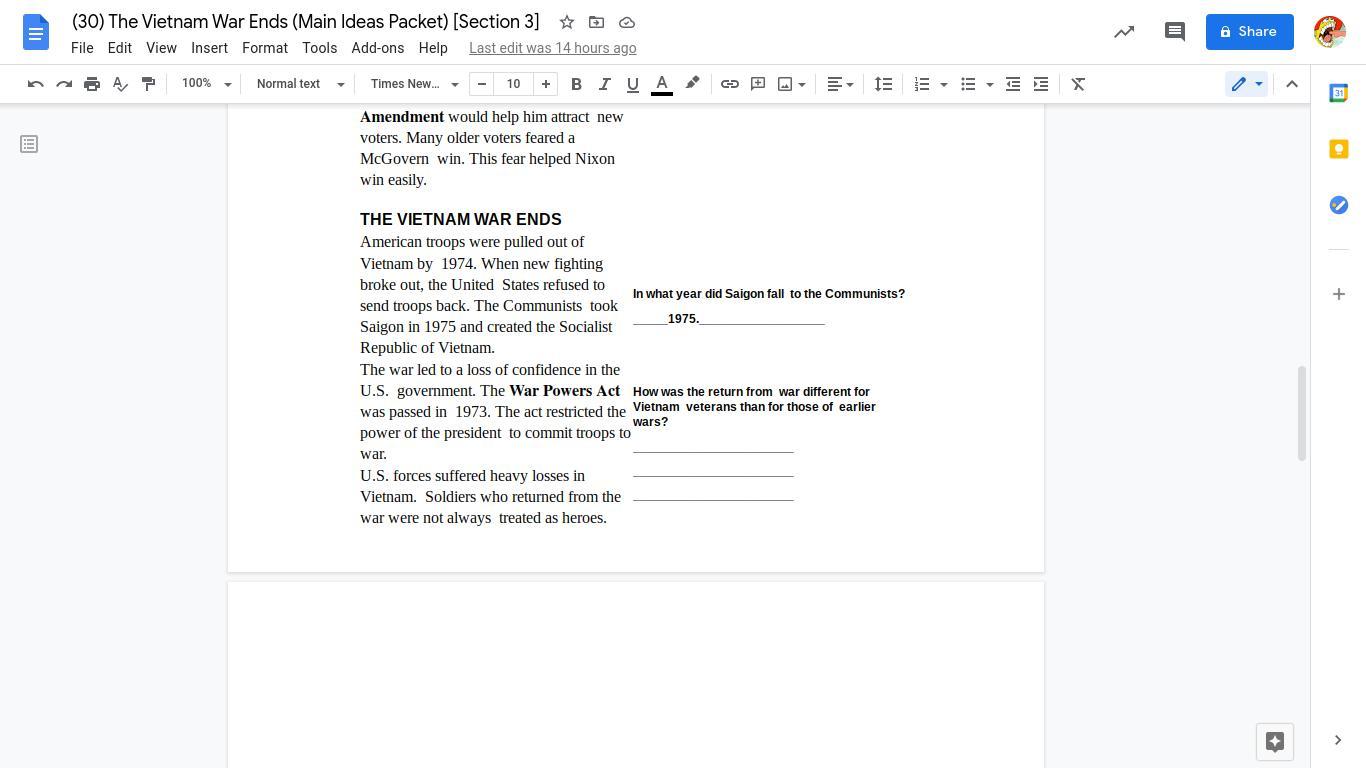This screenshot has height=768, width=1366.
Task: Click the answer text 1975.
Action: [684, 319]
